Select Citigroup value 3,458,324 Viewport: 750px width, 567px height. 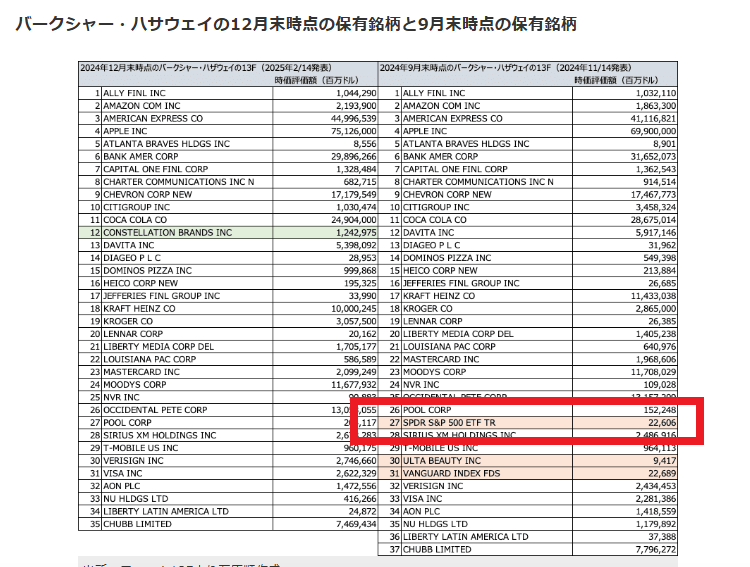pos(656,207)
